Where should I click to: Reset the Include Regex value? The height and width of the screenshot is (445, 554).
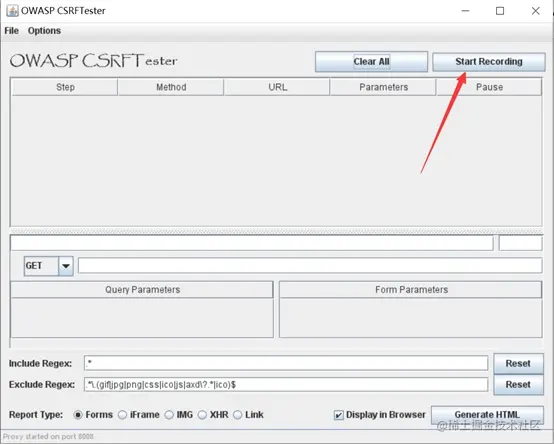tap(518, 363)
